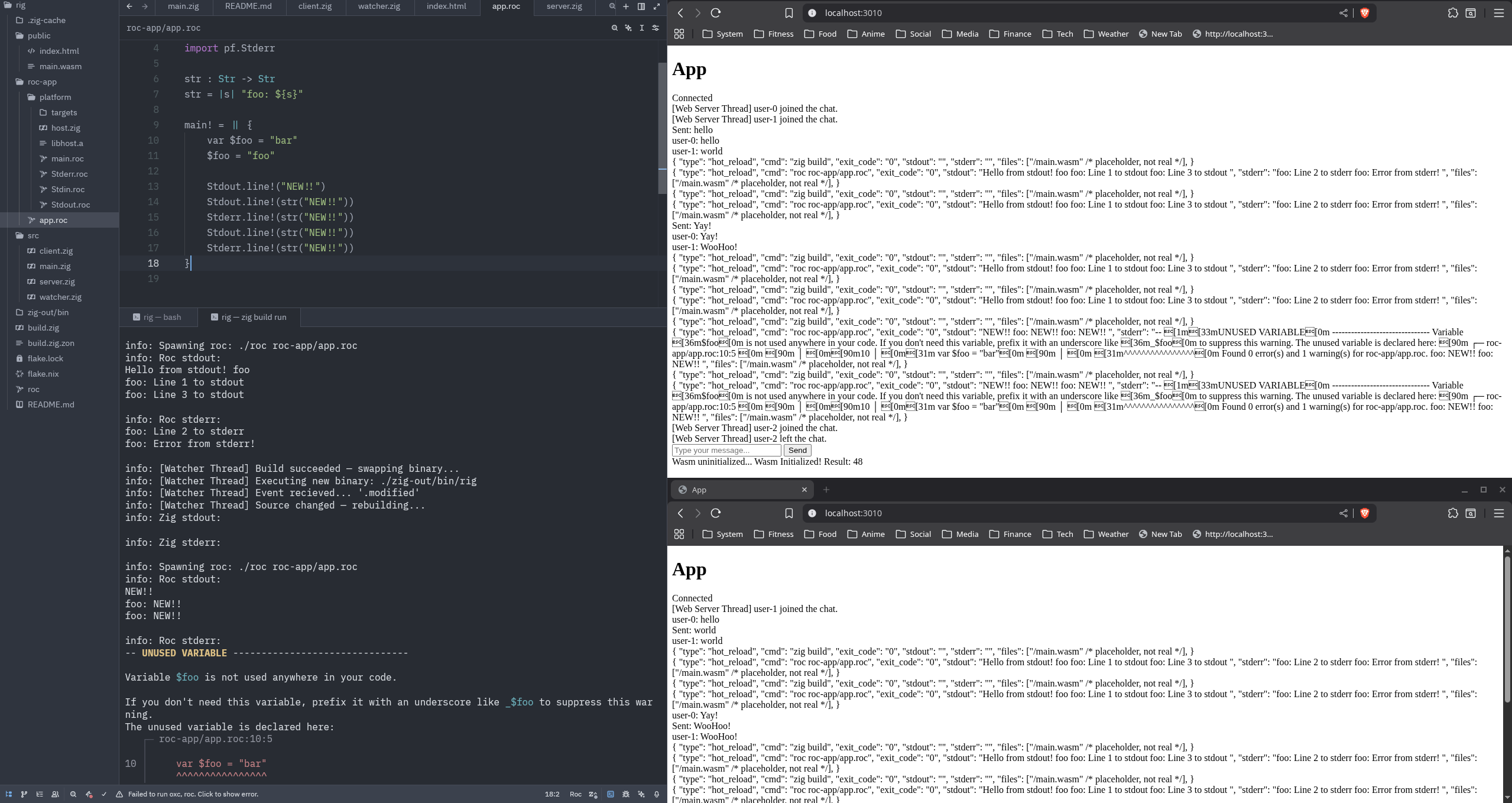Open the collaboration panel icon

click(55, 794)
